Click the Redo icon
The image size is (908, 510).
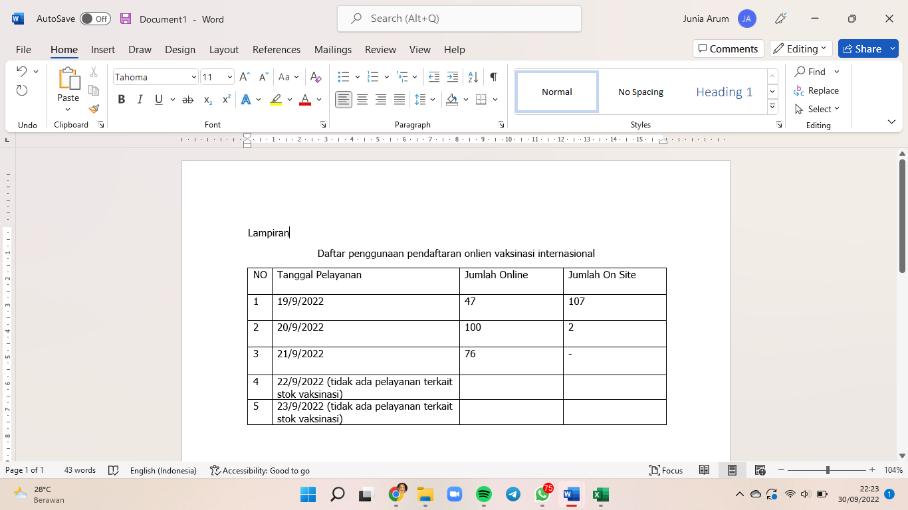(x=22, y=90)
